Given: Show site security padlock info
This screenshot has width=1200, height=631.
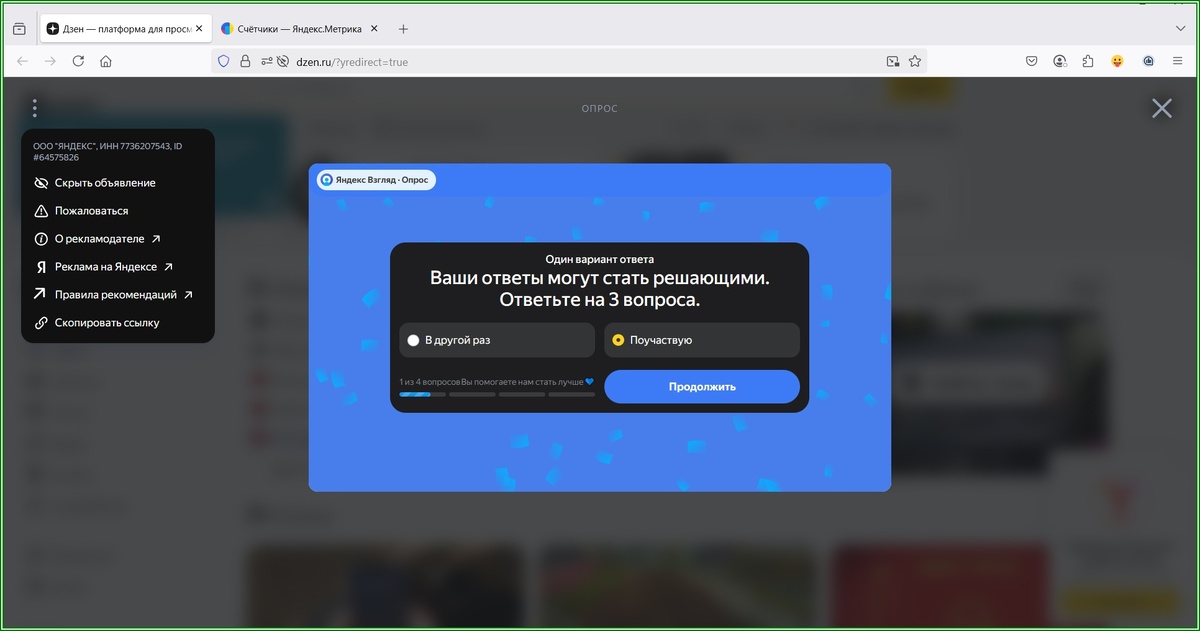Looking at the screenshot, I should click(245, 61).
